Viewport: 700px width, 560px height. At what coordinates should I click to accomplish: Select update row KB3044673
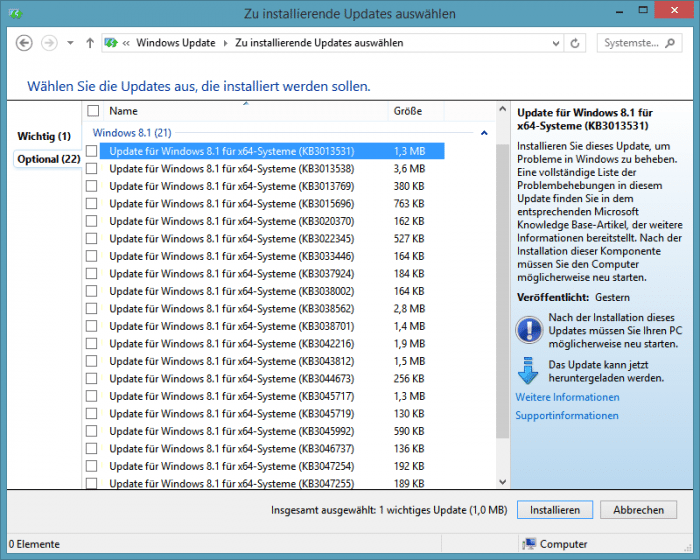click(x=272, y=379)
